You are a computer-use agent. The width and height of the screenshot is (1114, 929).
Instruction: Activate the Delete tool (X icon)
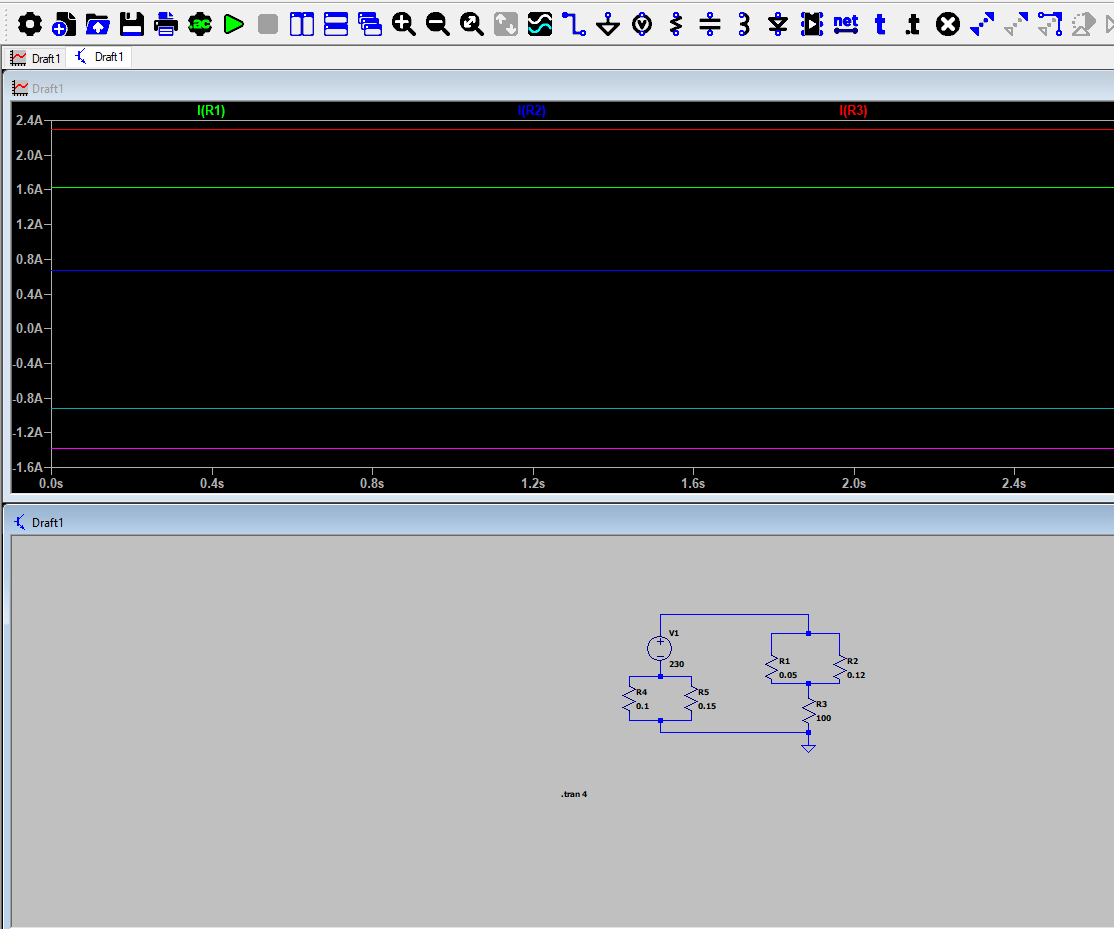(948, 24)
